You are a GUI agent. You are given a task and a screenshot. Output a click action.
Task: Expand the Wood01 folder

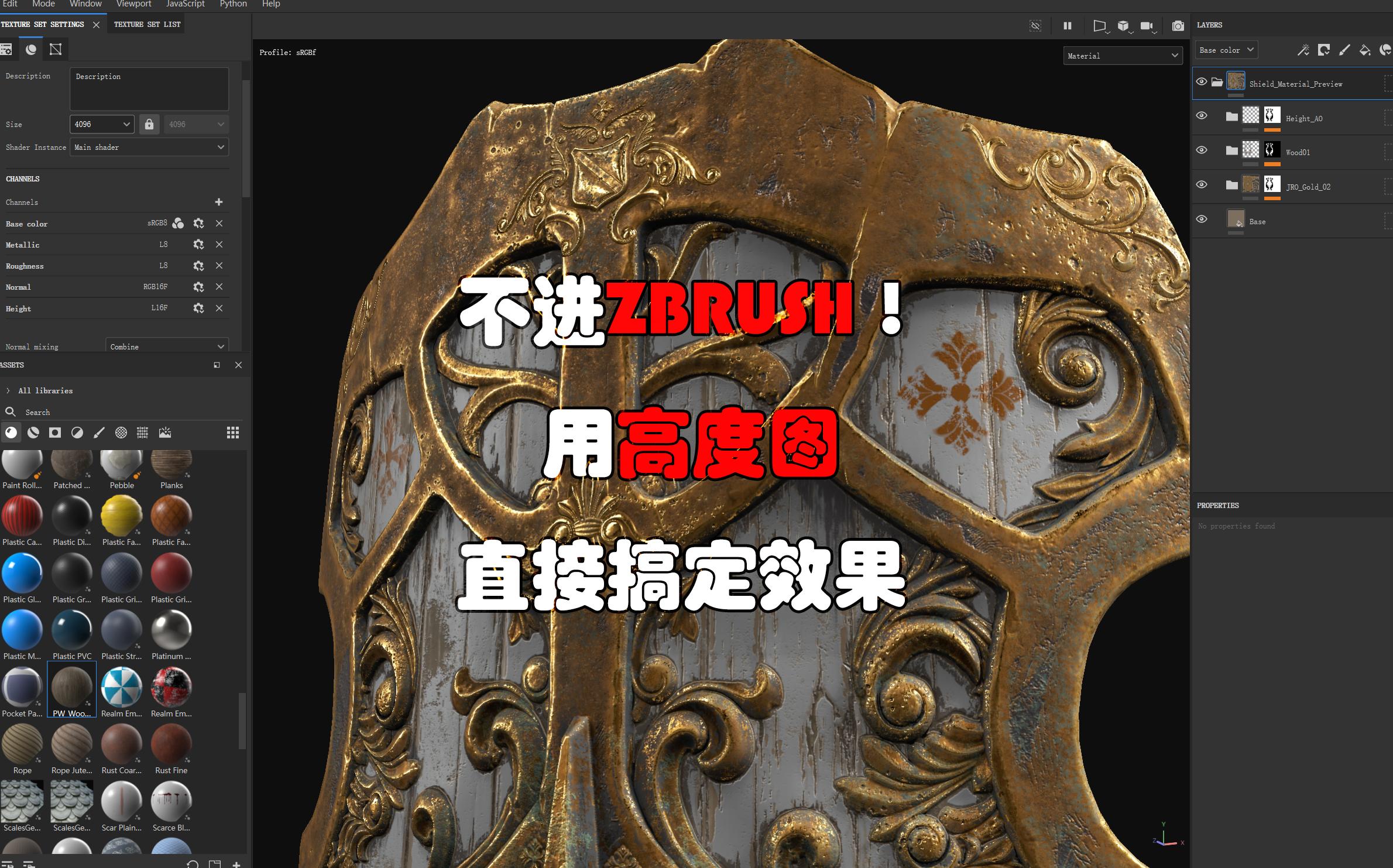pyautogui.click(x=1232, y=150)
